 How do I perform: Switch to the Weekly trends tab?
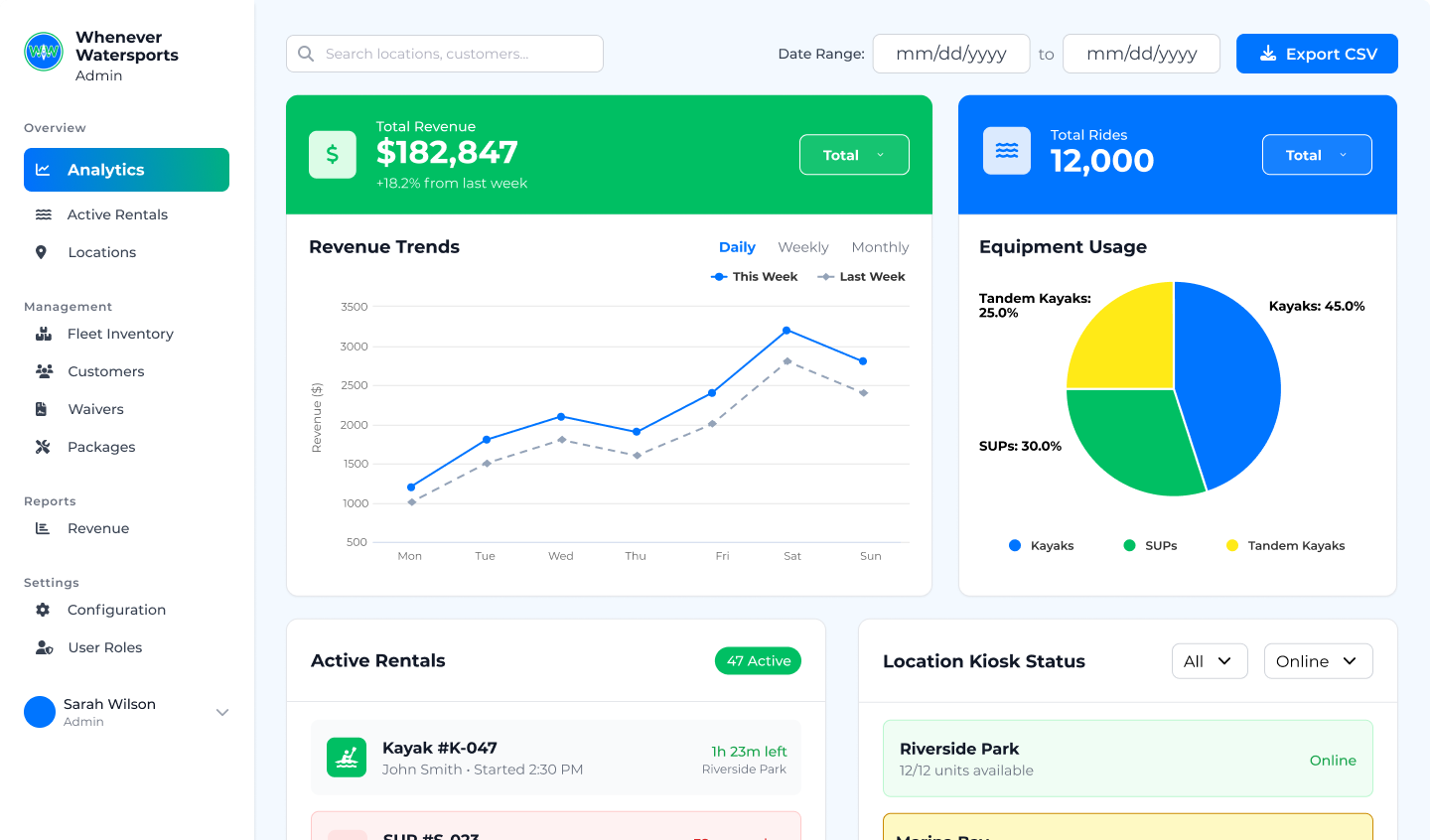802,247
